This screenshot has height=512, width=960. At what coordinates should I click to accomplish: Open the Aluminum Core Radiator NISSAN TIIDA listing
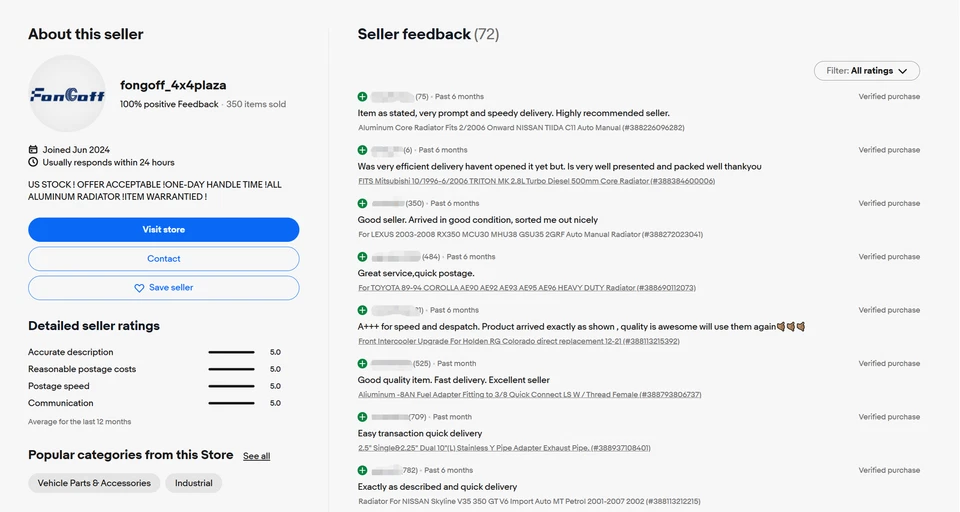(x=521, y=128)
